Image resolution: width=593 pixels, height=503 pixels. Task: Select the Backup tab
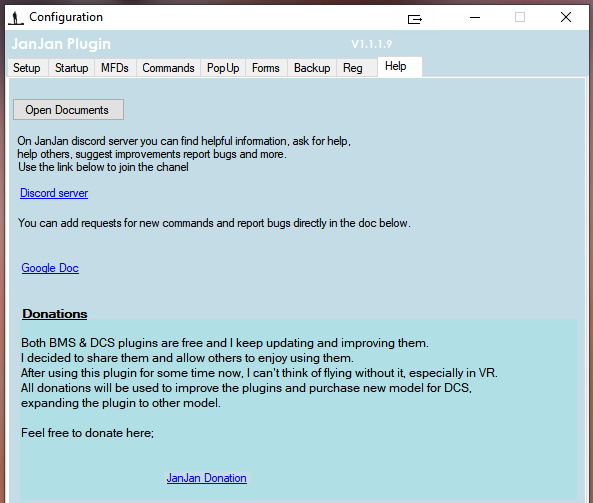coord(312,68)
